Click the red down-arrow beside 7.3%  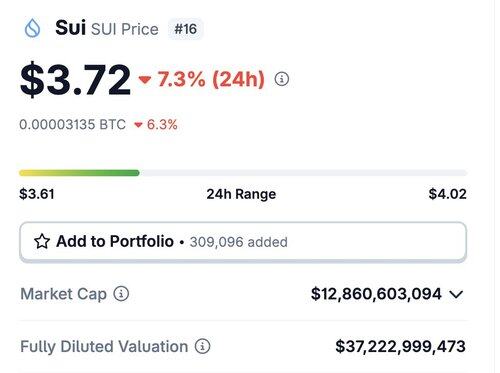pyautogui.click(x=145, y=80)
